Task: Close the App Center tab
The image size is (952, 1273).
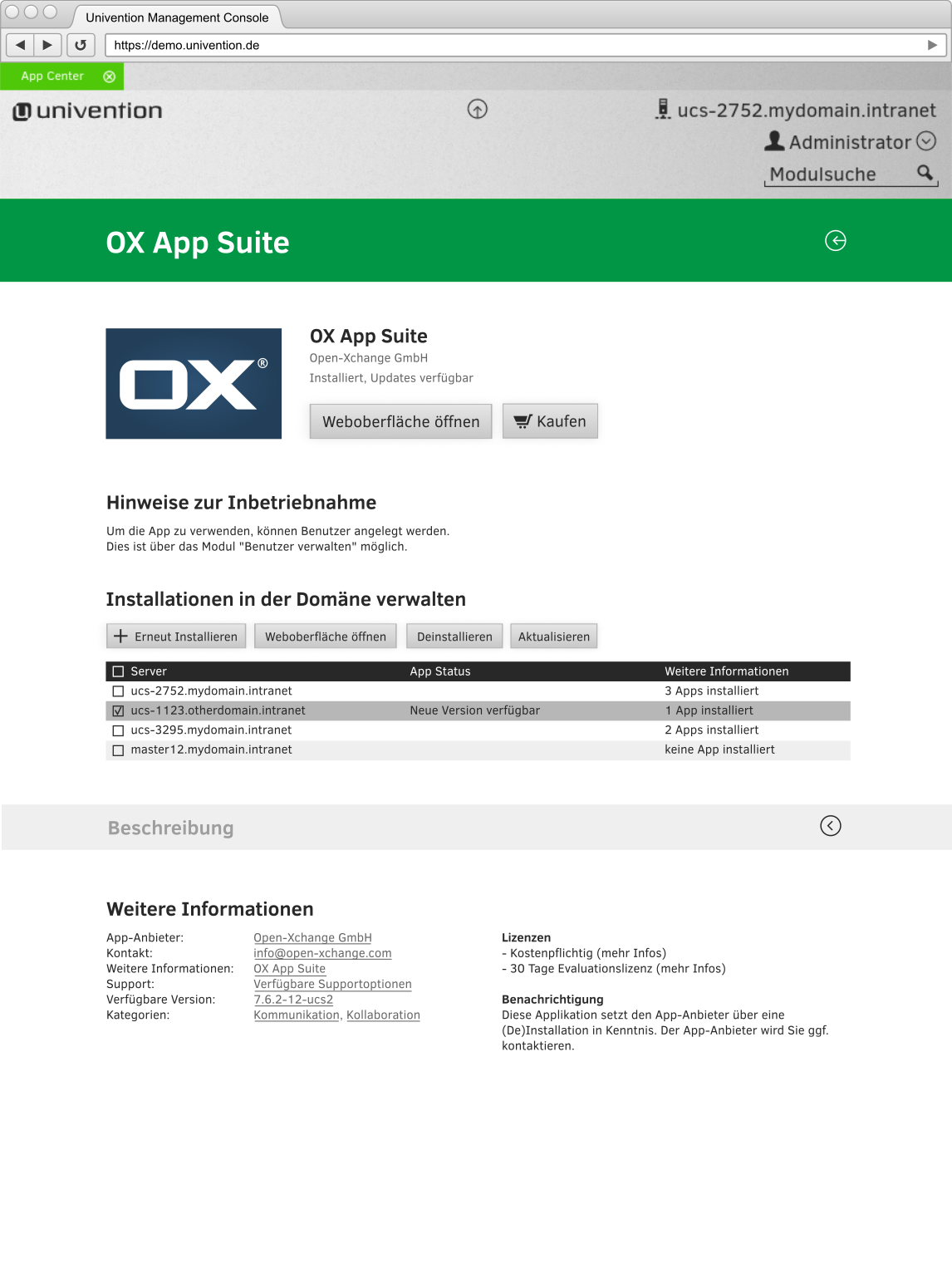Action: (109, 76)
